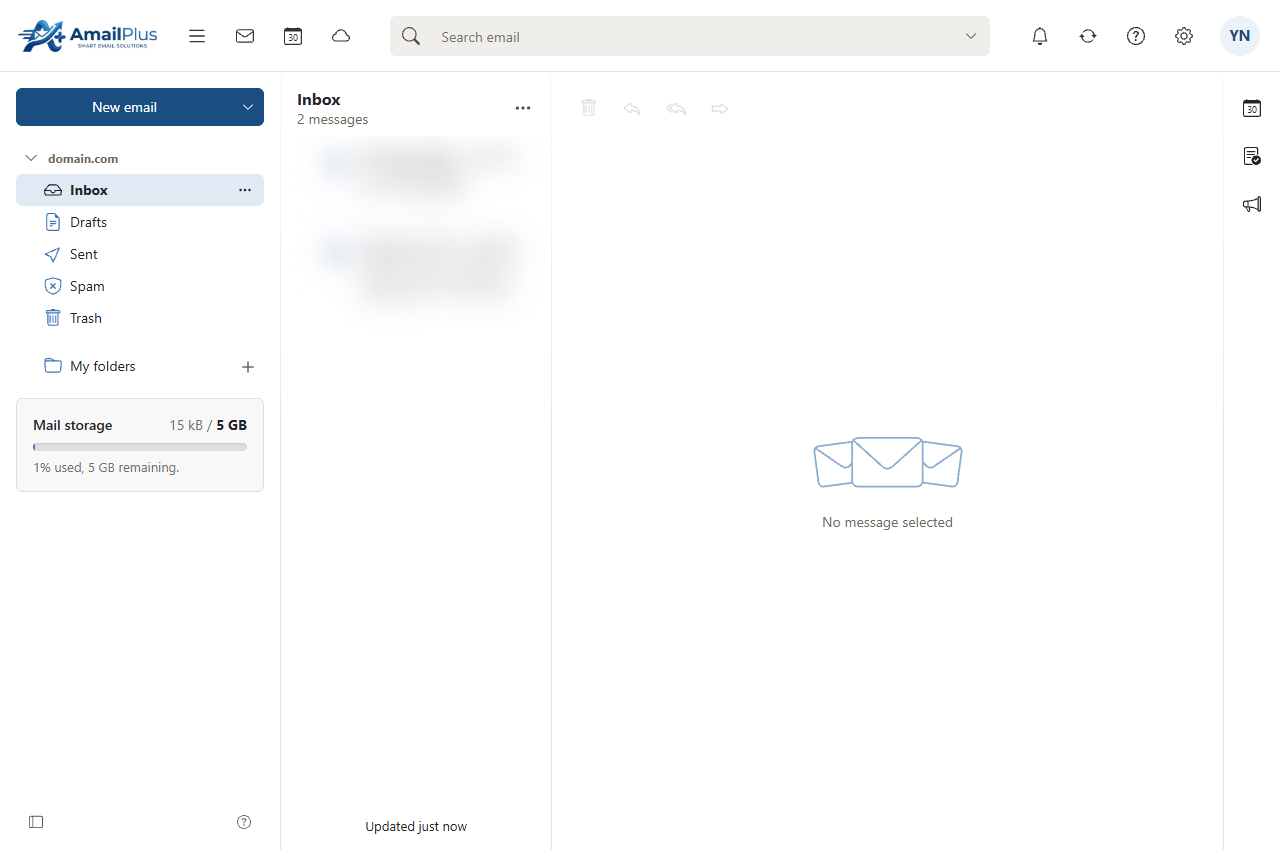
Task: Open announcements megaphone icon
Action: (x=1252, y=204)
